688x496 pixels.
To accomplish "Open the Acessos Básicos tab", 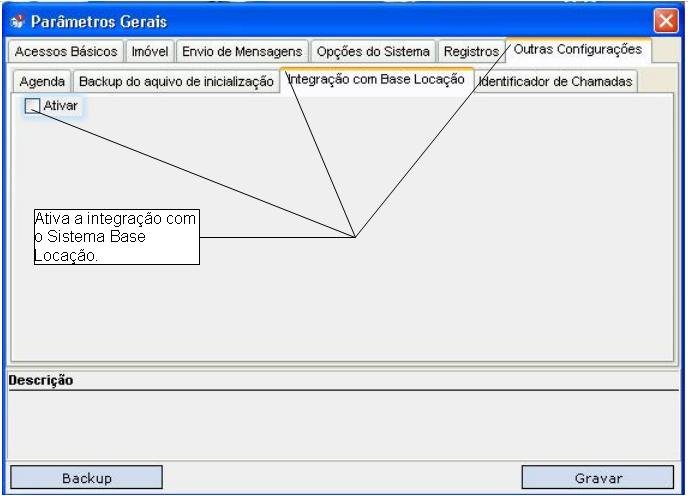I will click(67, 51).
